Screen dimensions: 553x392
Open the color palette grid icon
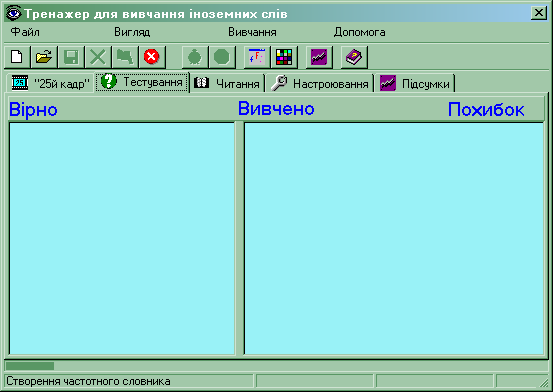(284, 57)
